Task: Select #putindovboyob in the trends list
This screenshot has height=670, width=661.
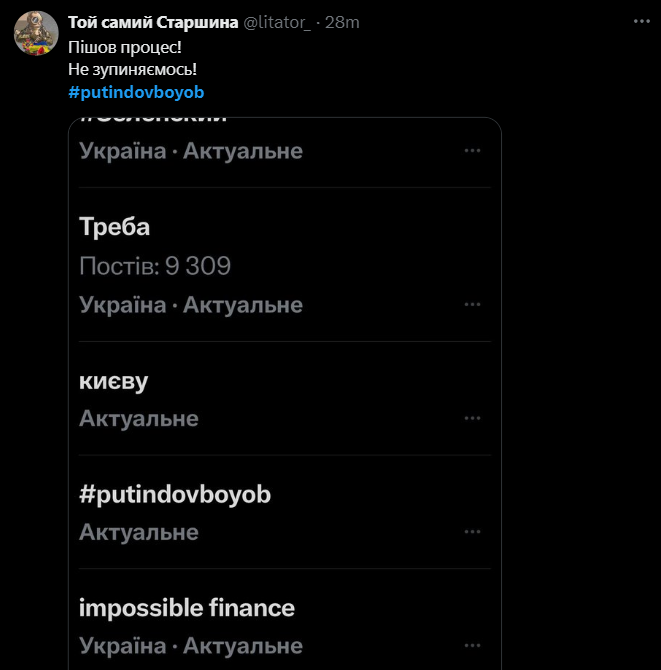Action: coord(175,495)
